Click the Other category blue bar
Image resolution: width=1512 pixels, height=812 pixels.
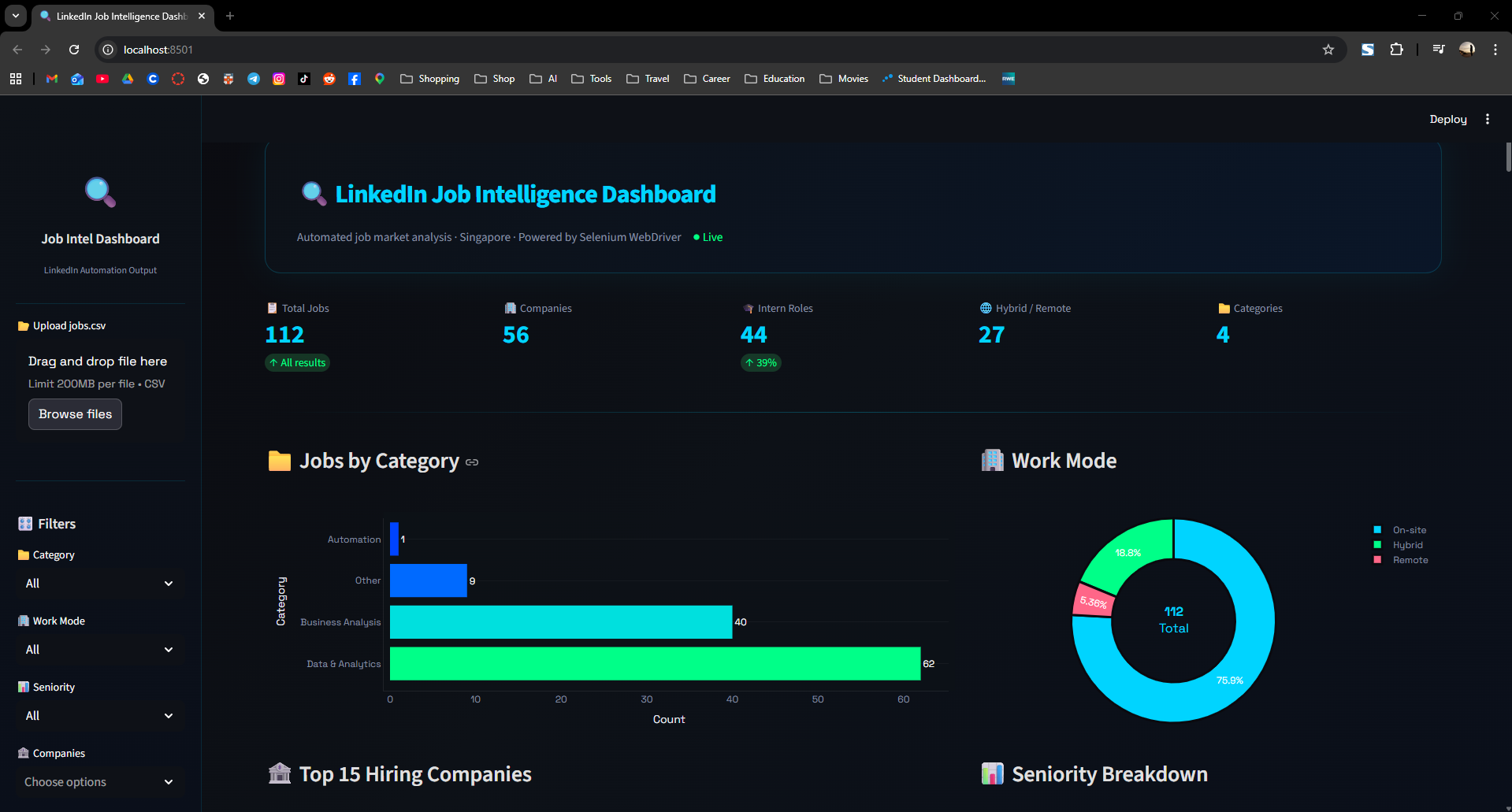[429, 580]
